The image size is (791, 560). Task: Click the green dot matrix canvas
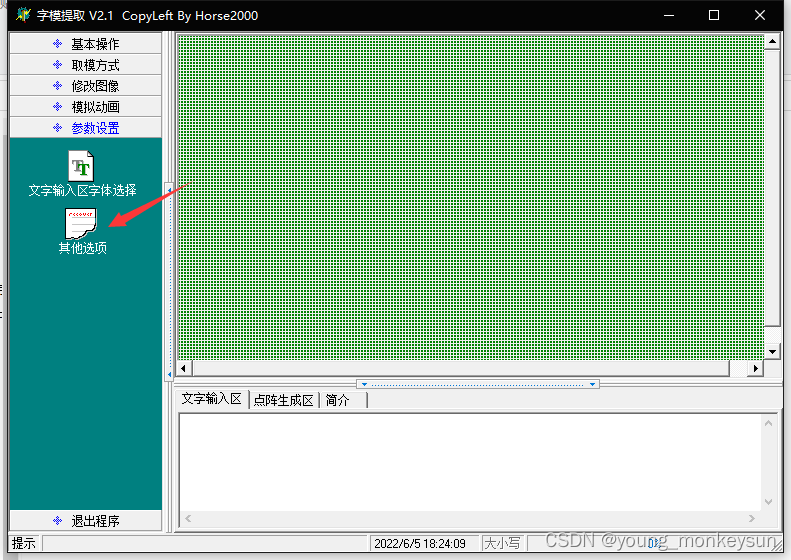[471, 197]
